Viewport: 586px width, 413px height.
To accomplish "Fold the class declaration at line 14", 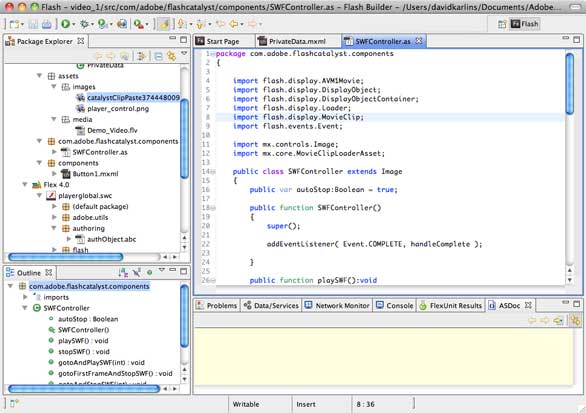I will pyautogui.click(x=213, y=172).
